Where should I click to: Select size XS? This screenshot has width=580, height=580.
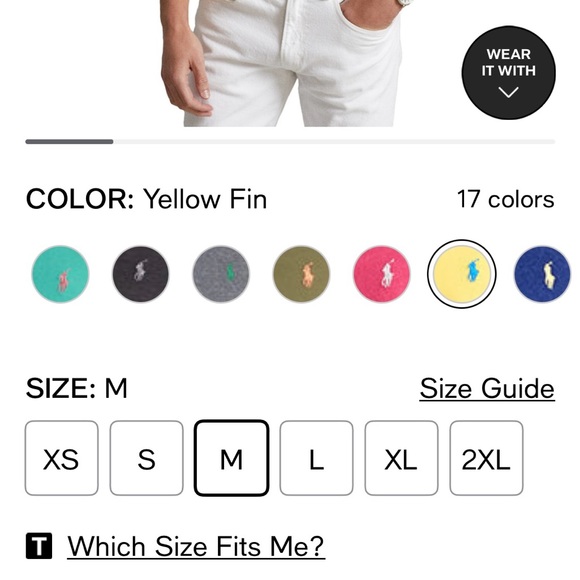pyautogui.click(x=62, y=458)
